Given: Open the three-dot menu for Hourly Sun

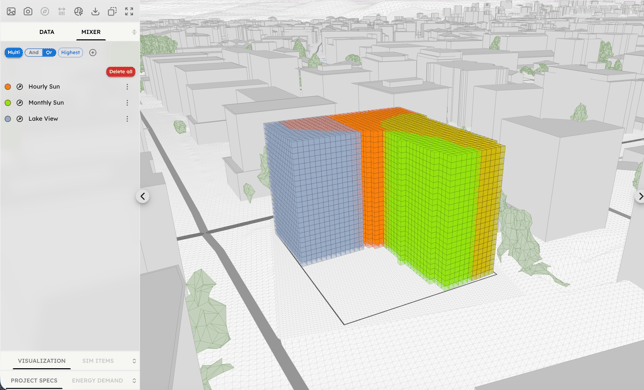Looking at the screenshot, I should click(127, 87).
